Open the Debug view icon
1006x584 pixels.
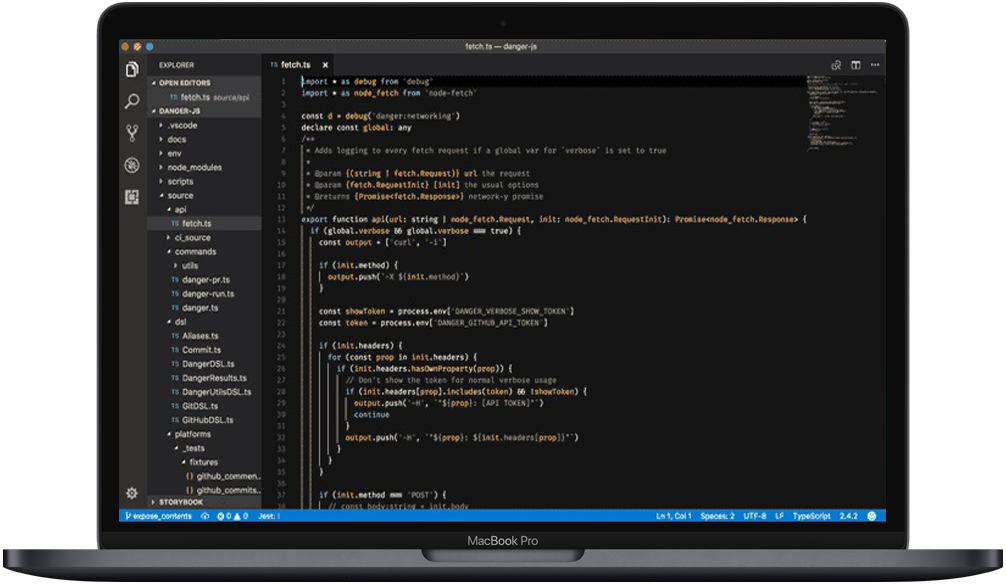coord(131,165)
